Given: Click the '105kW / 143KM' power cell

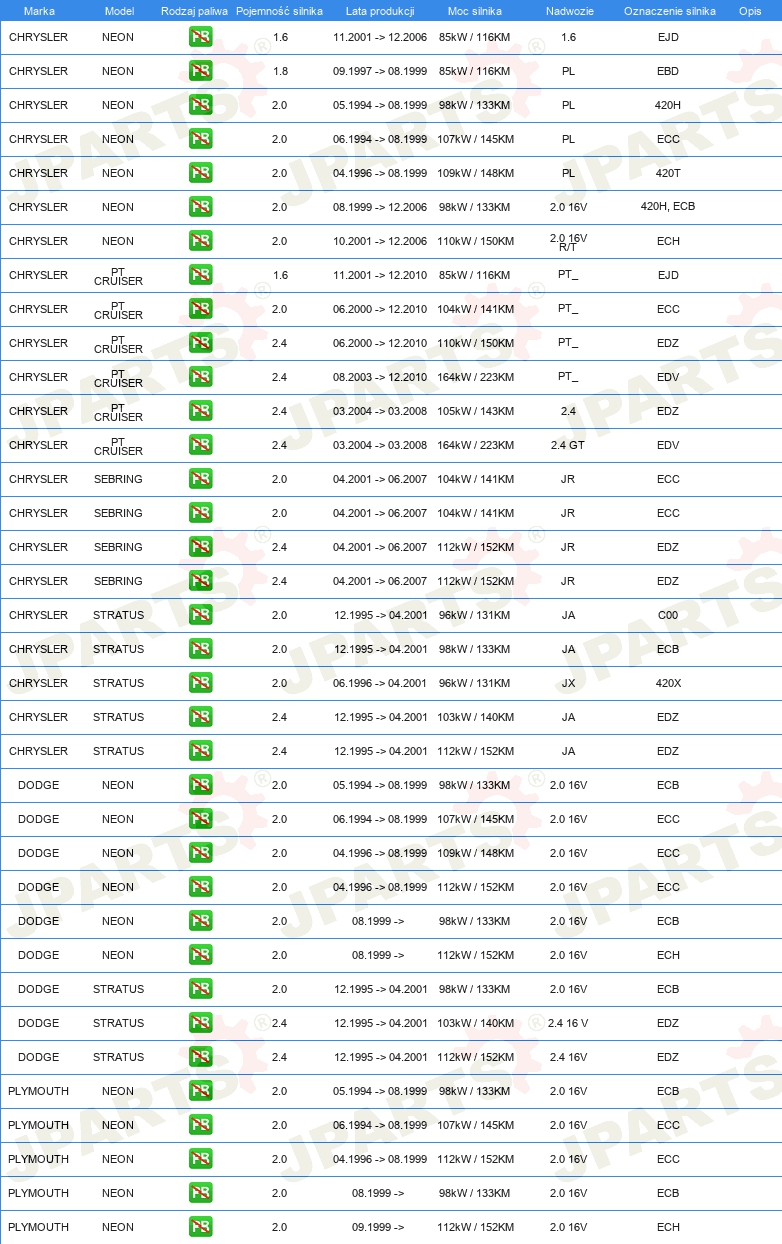Looking at the screenshot, I should coord(475,411).
